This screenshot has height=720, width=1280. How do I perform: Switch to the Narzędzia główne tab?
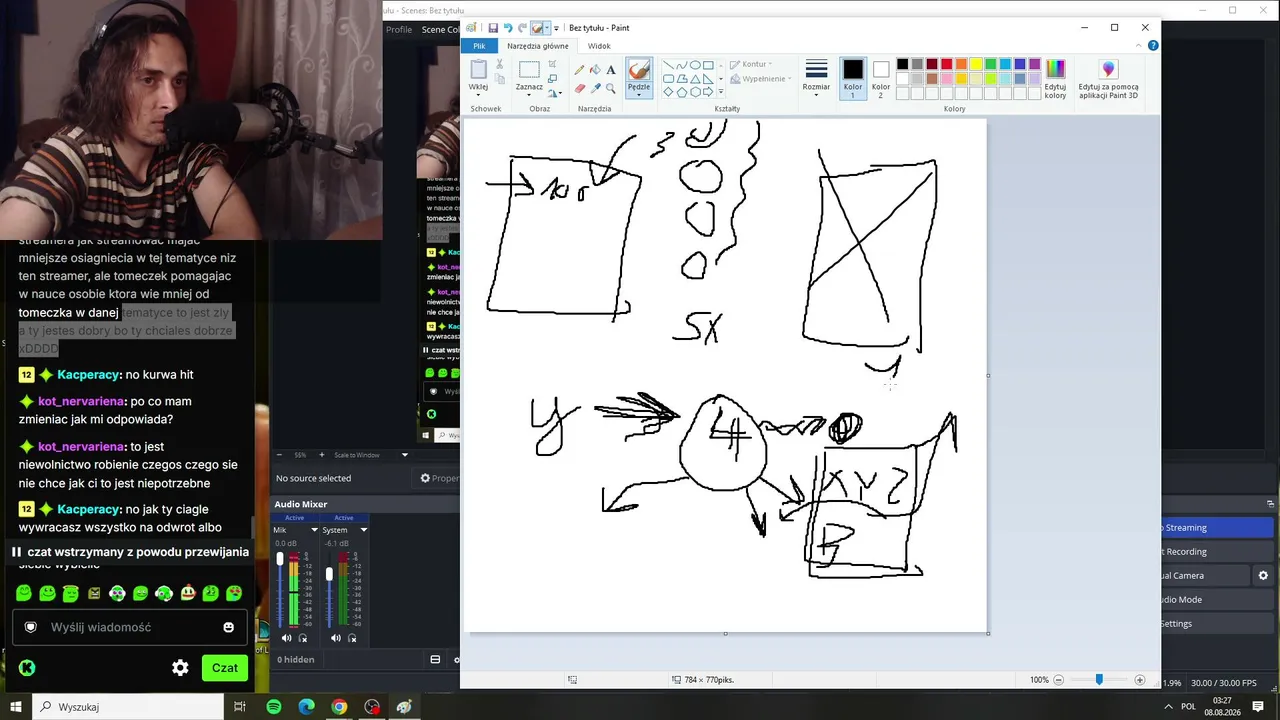coord(538,46)
